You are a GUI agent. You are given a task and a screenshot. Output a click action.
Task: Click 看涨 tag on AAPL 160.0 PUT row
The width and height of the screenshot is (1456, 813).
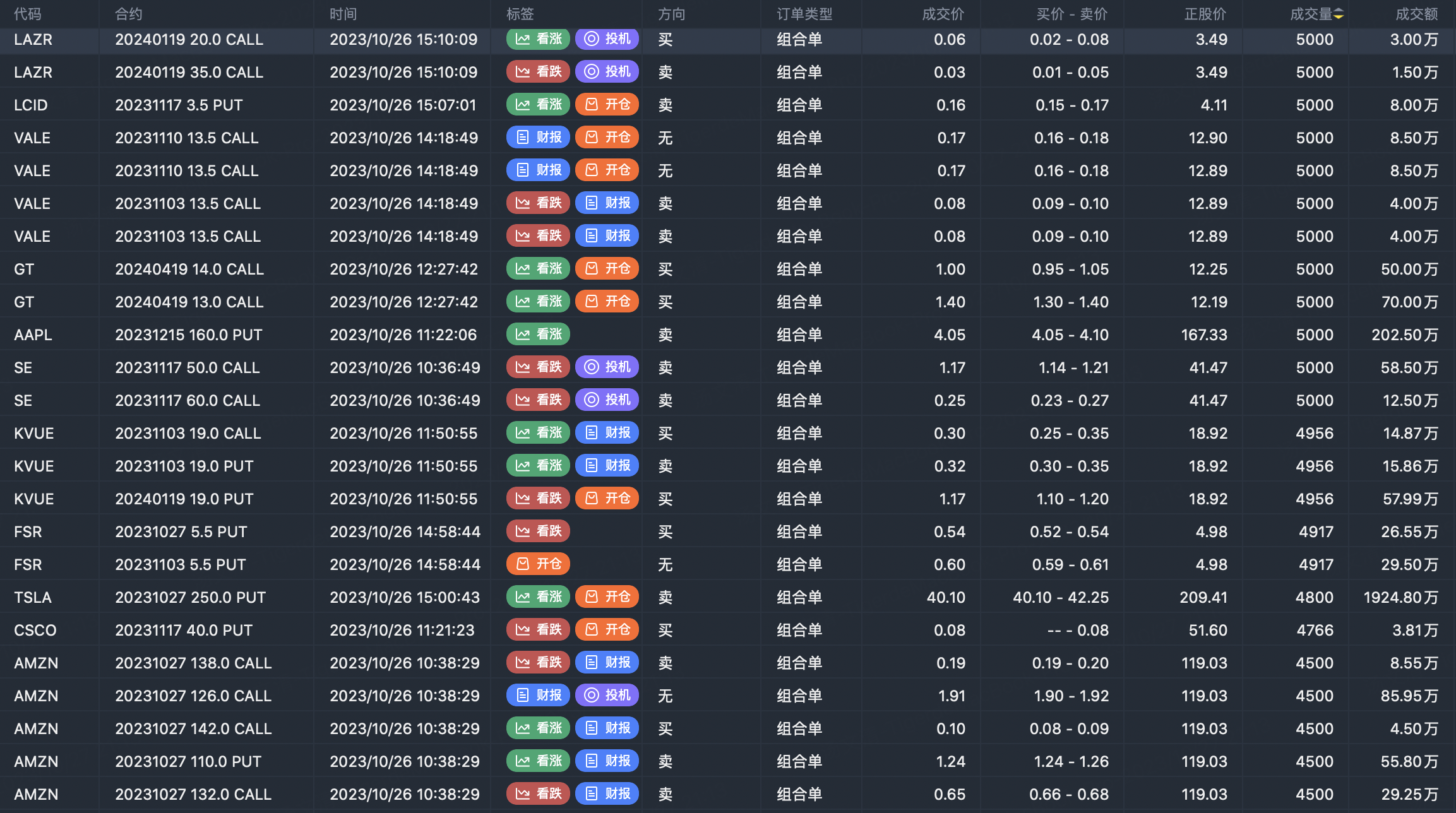click(x=538, y=335)
